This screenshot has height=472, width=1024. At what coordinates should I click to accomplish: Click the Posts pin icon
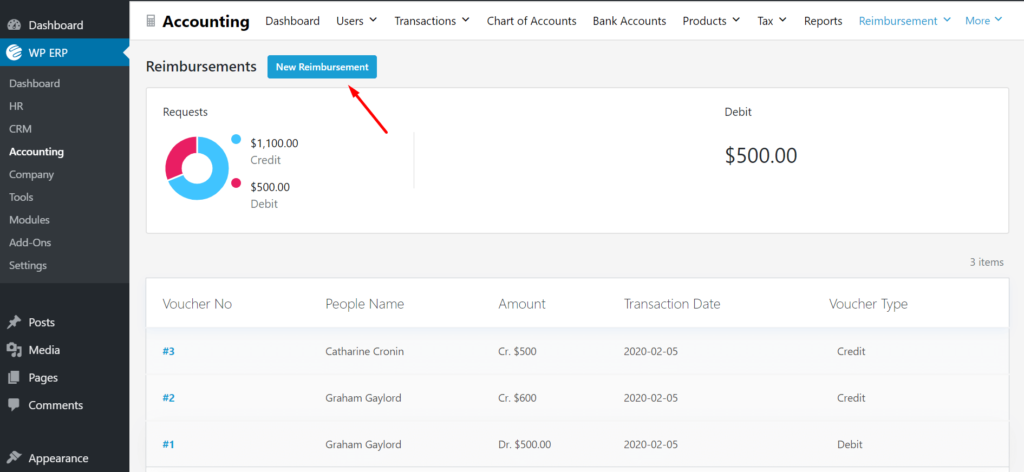click(x=14, y=323)
